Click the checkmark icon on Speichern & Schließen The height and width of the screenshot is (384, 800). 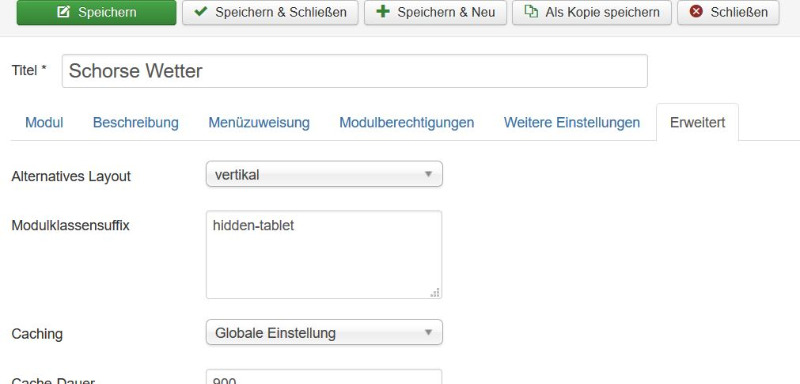click(201, 11)
